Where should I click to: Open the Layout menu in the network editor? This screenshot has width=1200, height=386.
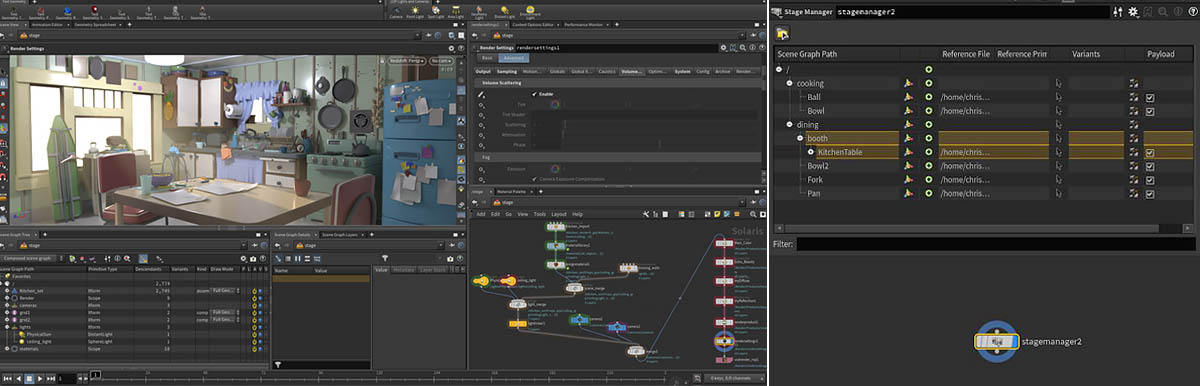tap(559, 214)
